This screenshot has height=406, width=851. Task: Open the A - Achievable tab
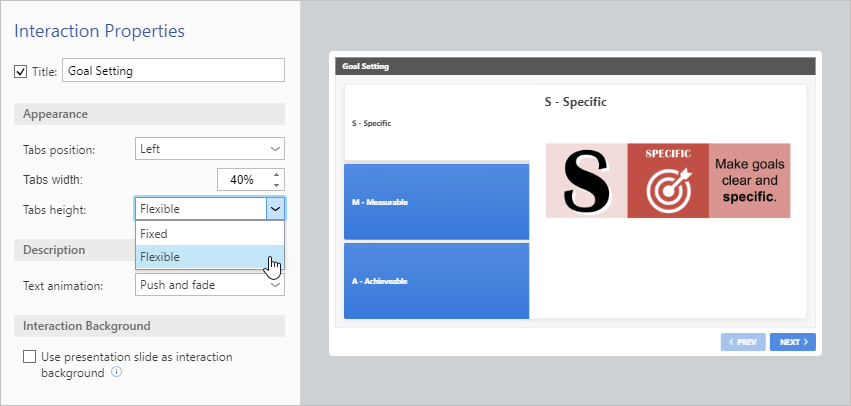pyautogui.click(x=436, y=281)
